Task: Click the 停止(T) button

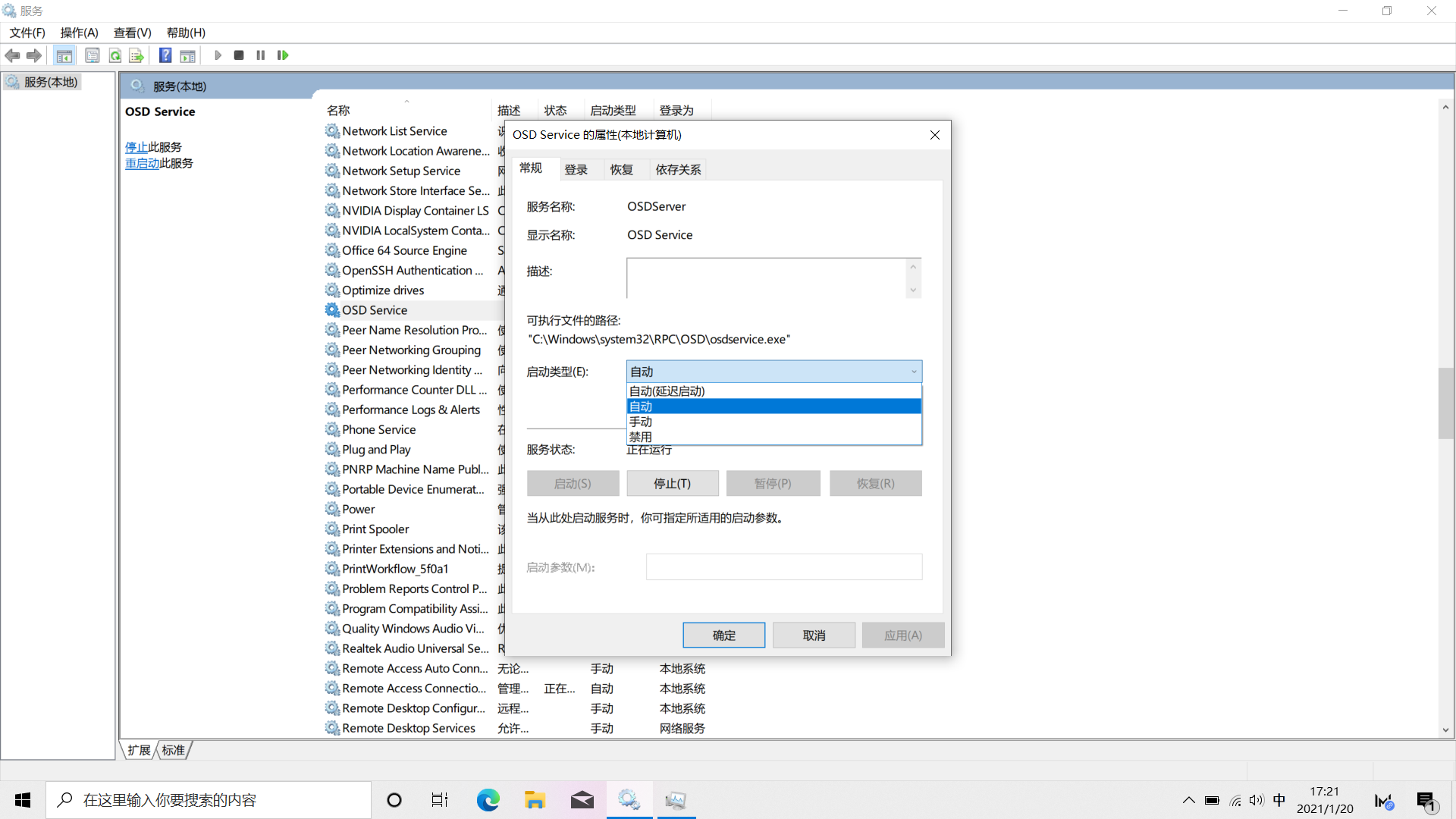Action: 672,483
